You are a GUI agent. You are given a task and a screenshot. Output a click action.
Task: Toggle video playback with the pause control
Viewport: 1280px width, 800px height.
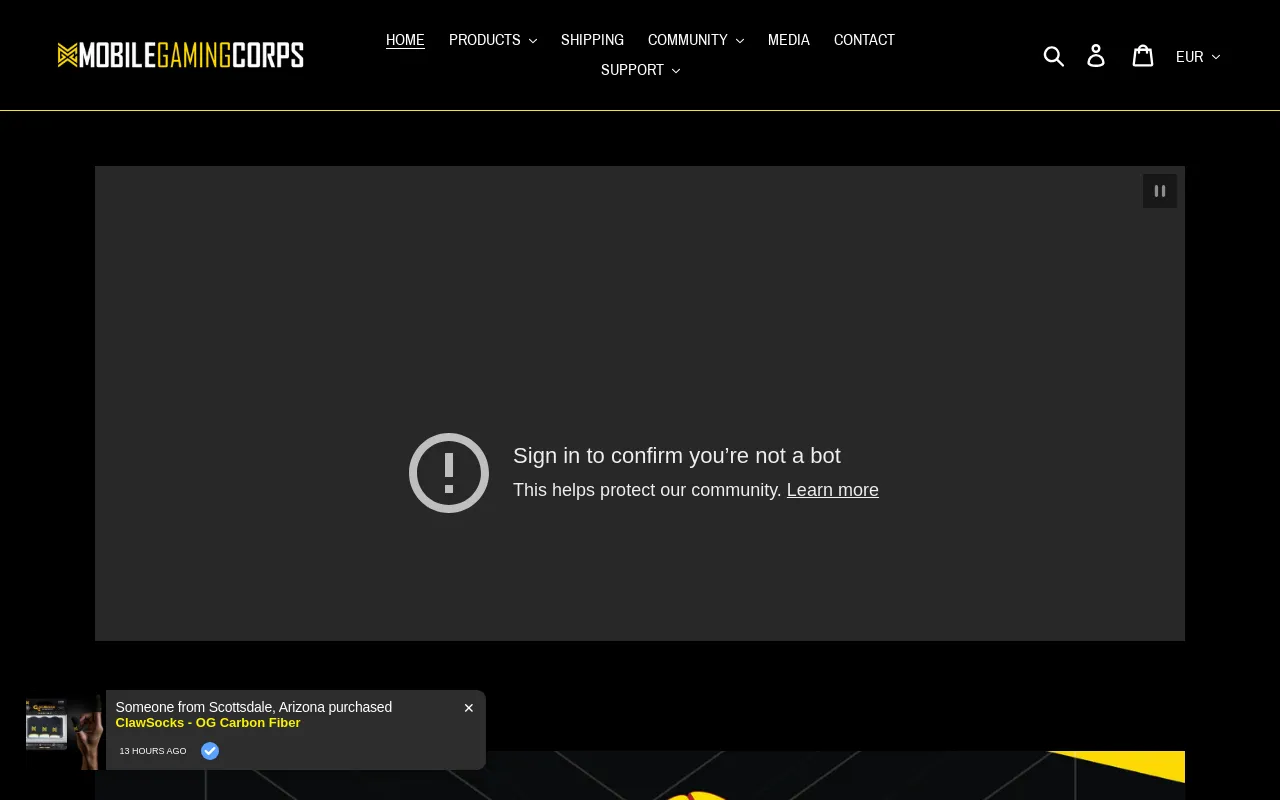tap(1160, 190)
